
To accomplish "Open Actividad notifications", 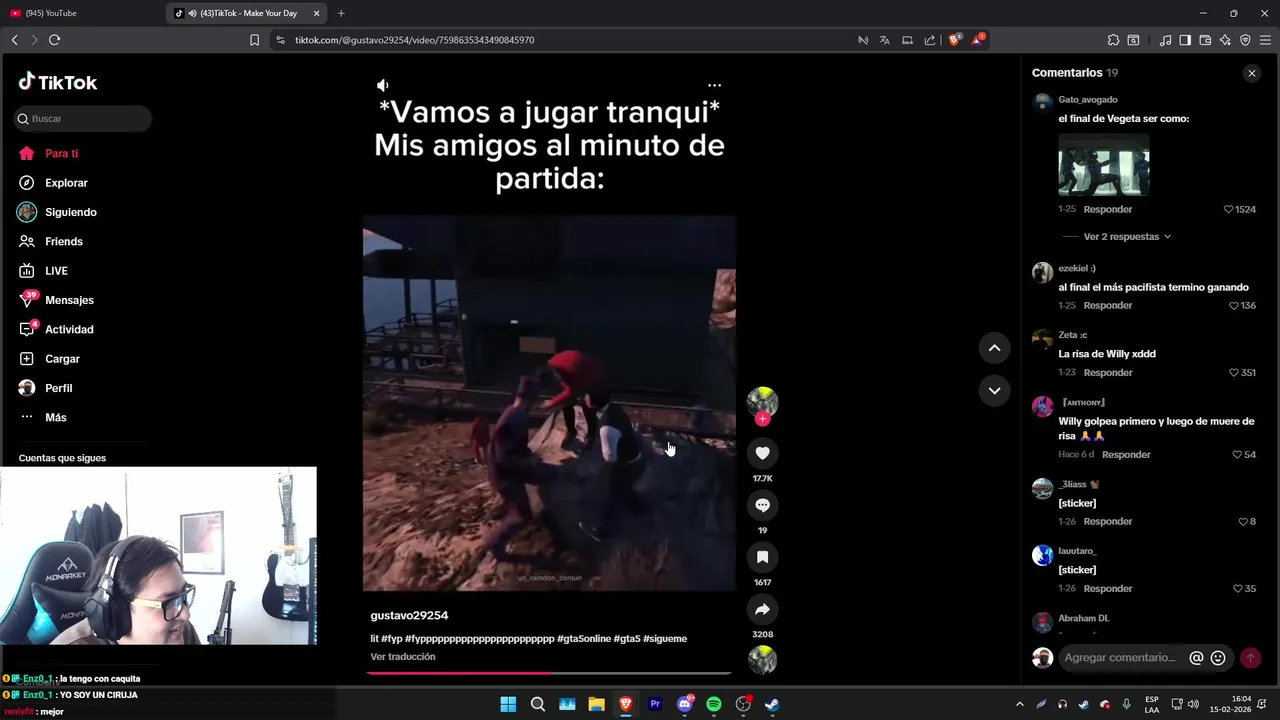I will pyautogui.click(x=56, y=329).
